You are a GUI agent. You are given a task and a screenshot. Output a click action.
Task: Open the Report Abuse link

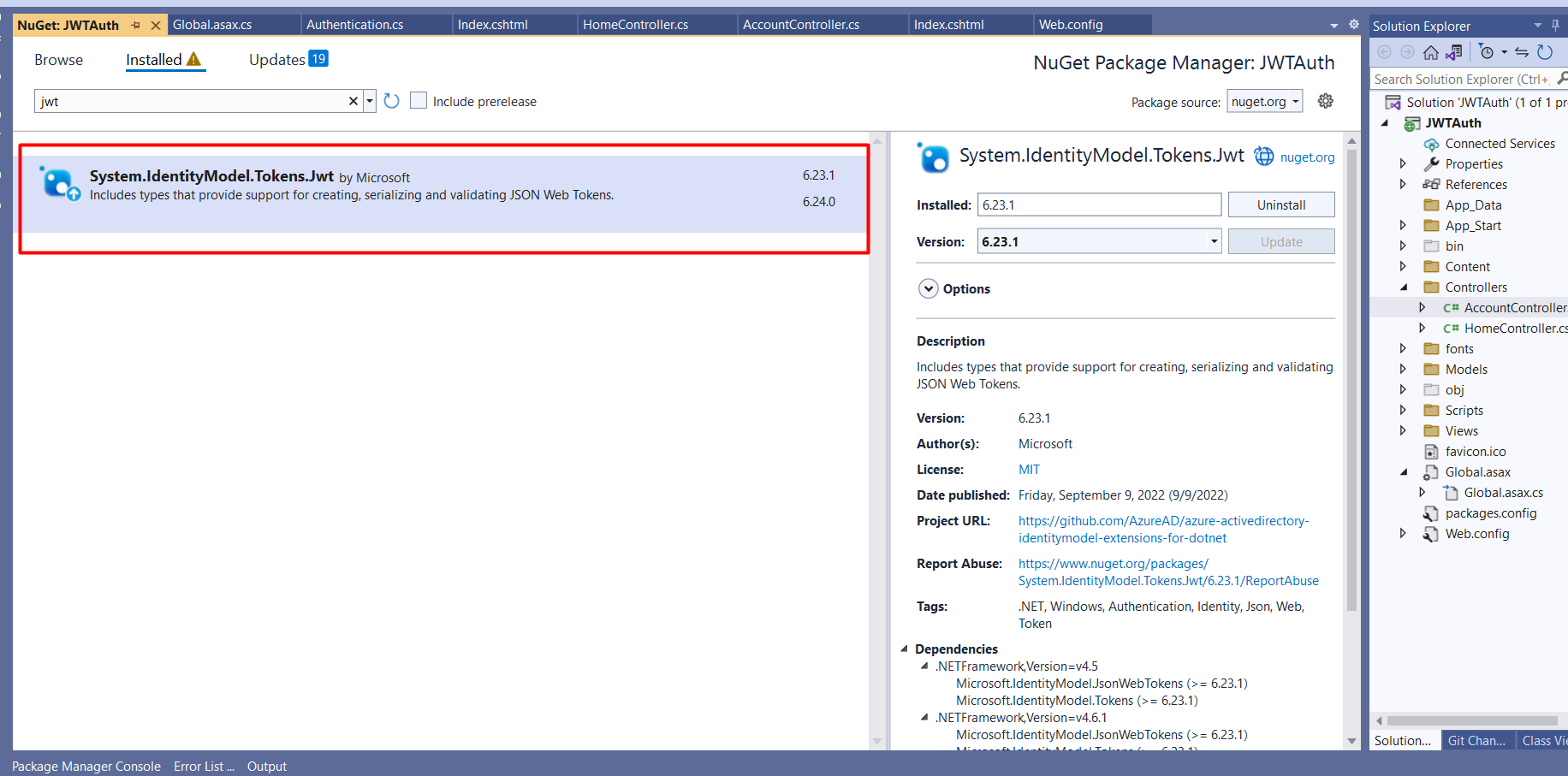pyautogui.click(x=1168, y=572)
